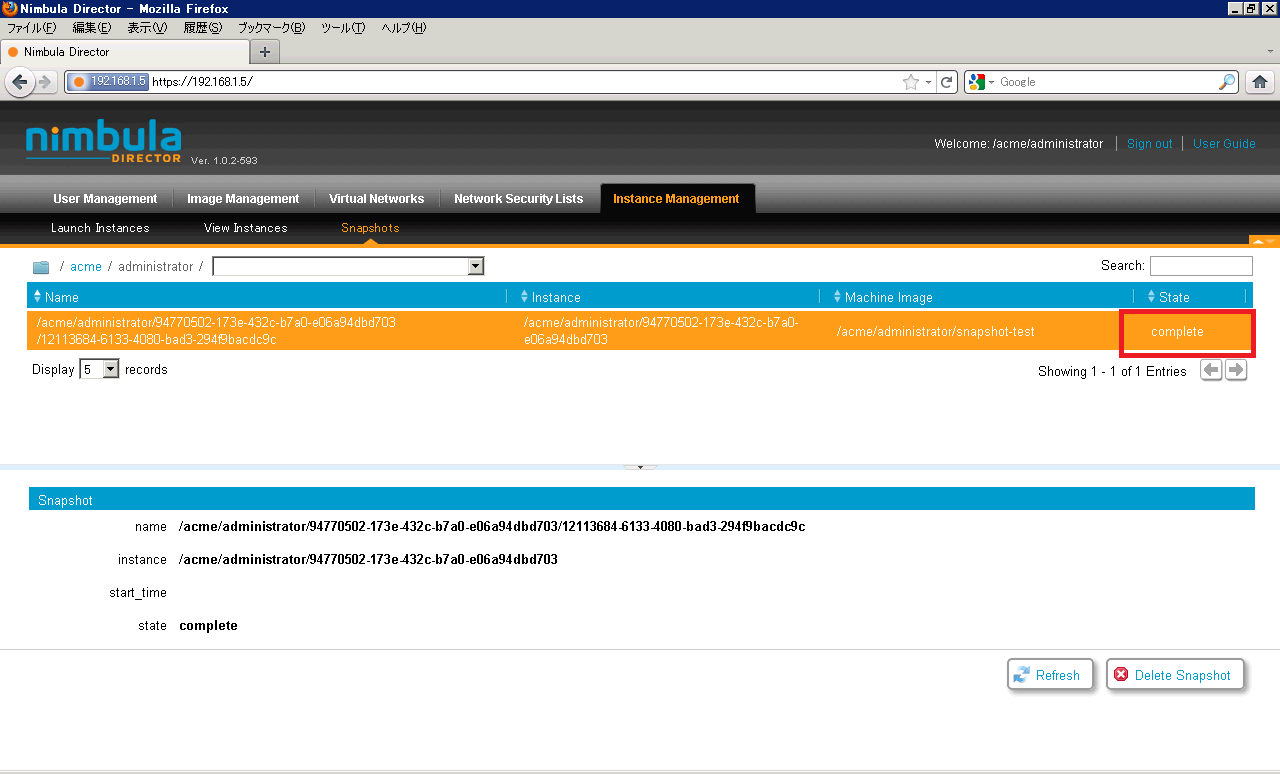This screenshot has width=1280, height=774.
Task: Sort the table by State column
Action: pos(1191,297)
